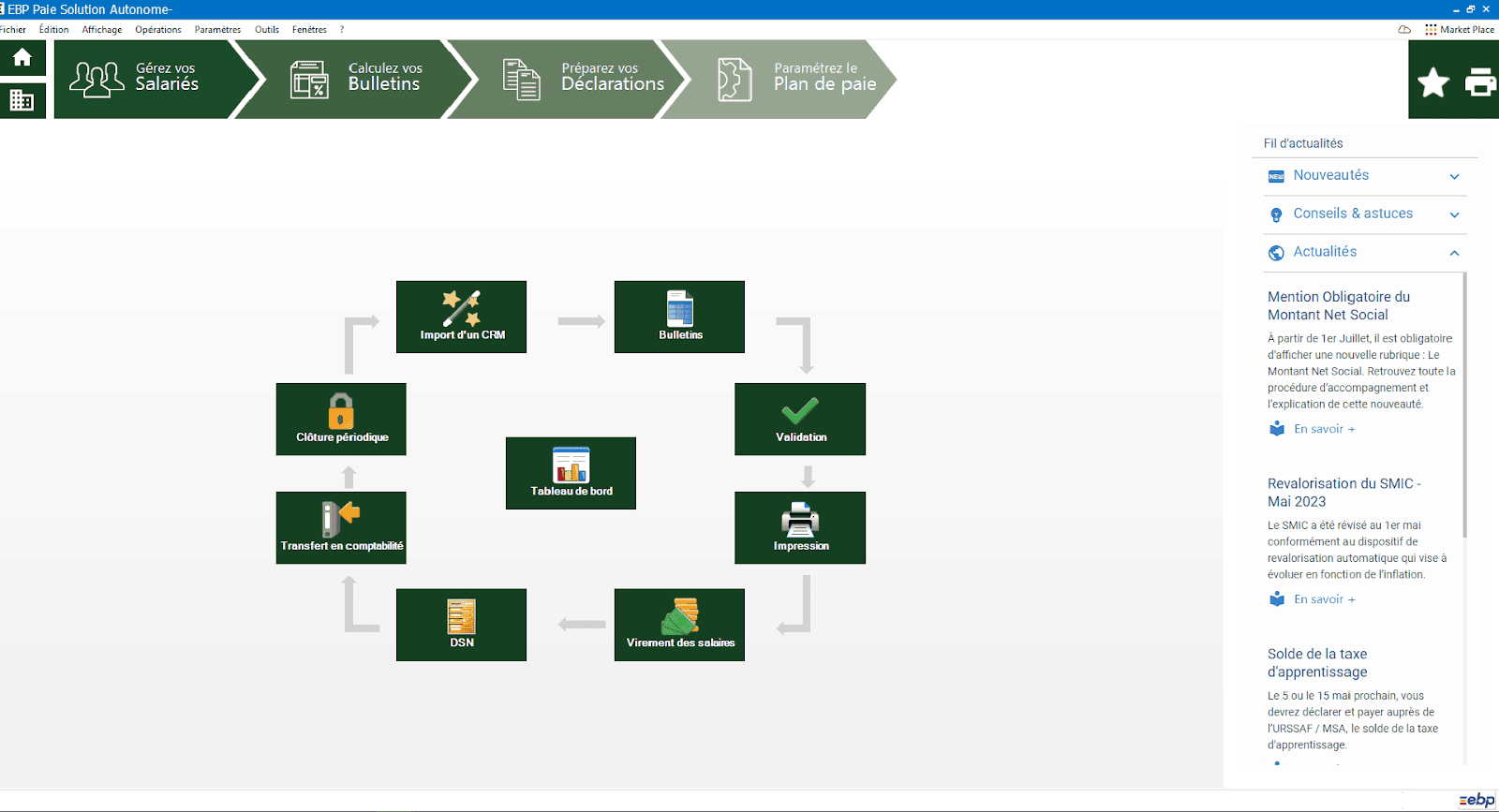This screenshot has height=812, width=1499.
Task: Open the Virement des salaires tile
Action: point(679,625)
